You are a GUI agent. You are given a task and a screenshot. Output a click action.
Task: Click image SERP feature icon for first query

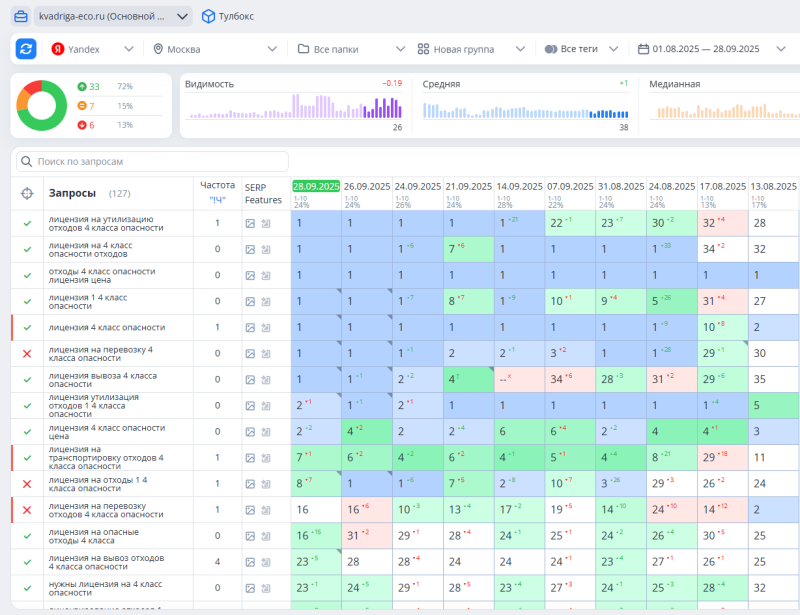[x=250, y=224]
